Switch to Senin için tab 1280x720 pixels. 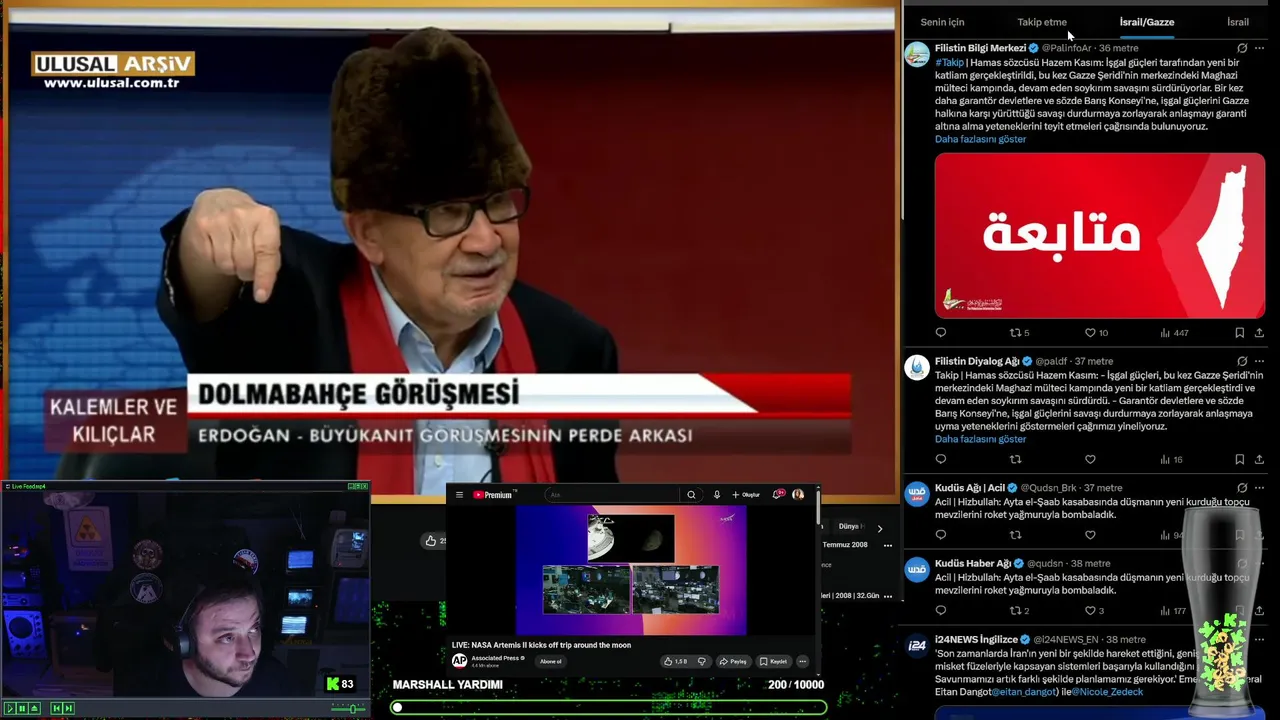pyautogui.click(x=942, y=22)
